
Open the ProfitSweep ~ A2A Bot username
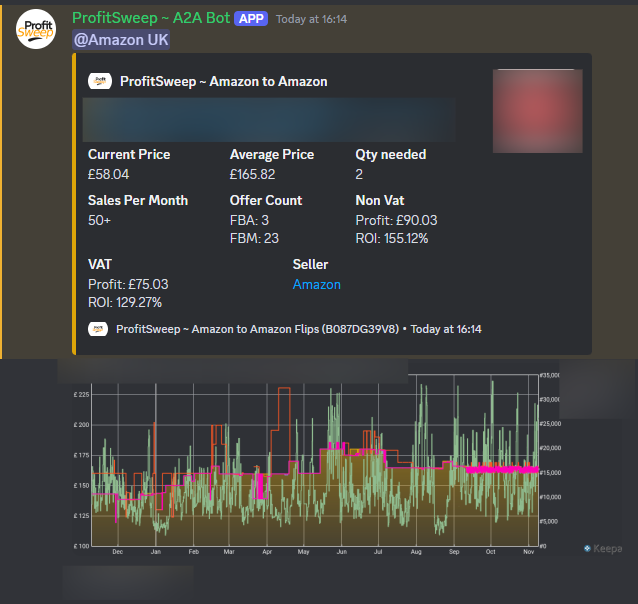(x=151, y=18)
